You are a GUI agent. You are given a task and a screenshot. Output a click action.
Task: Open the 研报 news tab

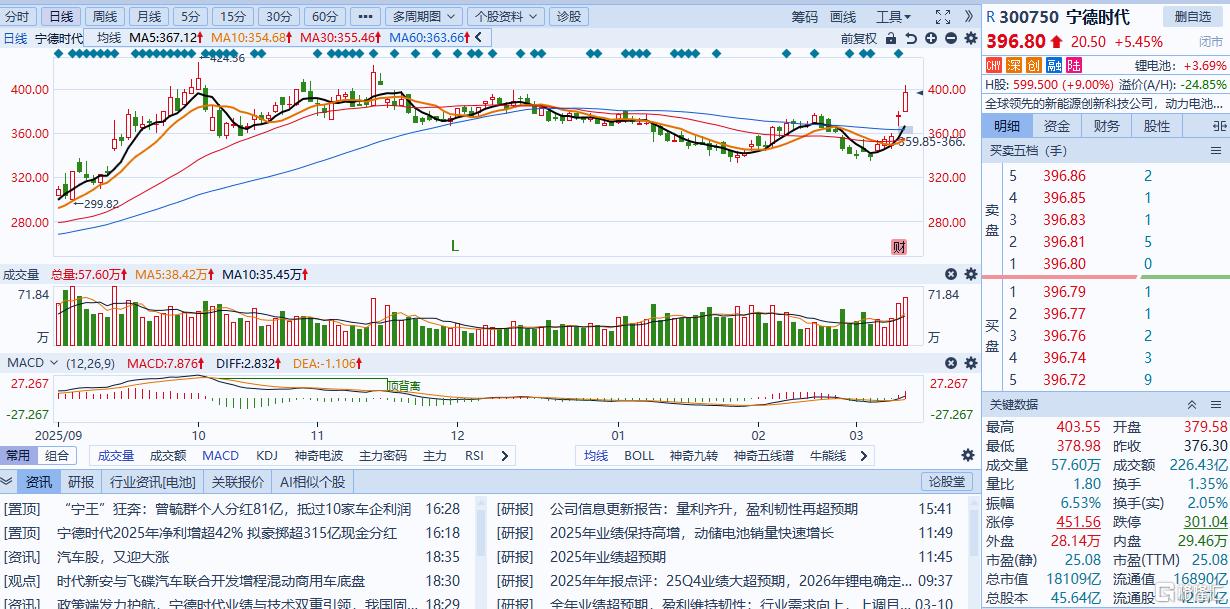81,482
